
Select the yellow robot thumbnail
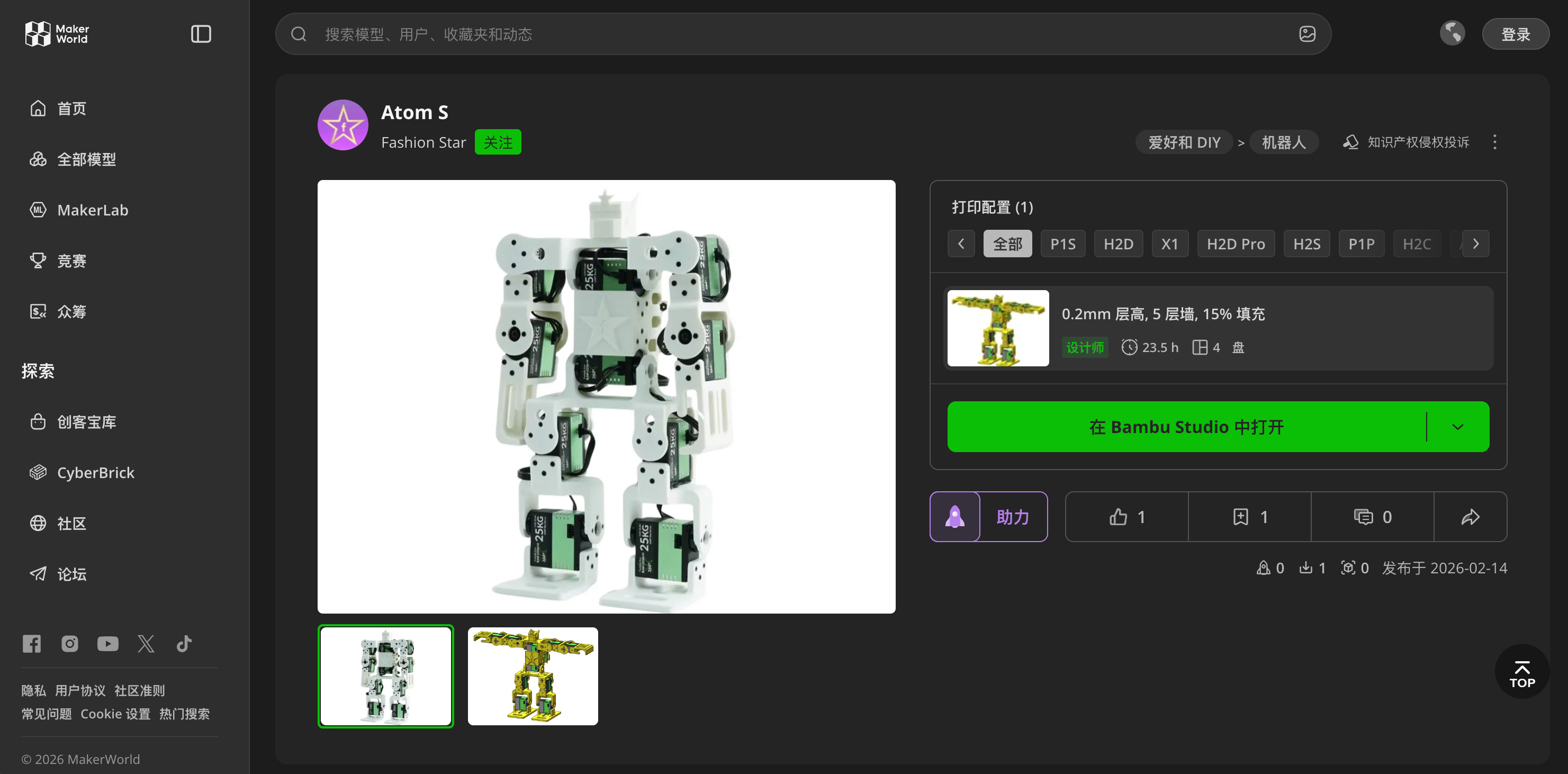point(533,676)
